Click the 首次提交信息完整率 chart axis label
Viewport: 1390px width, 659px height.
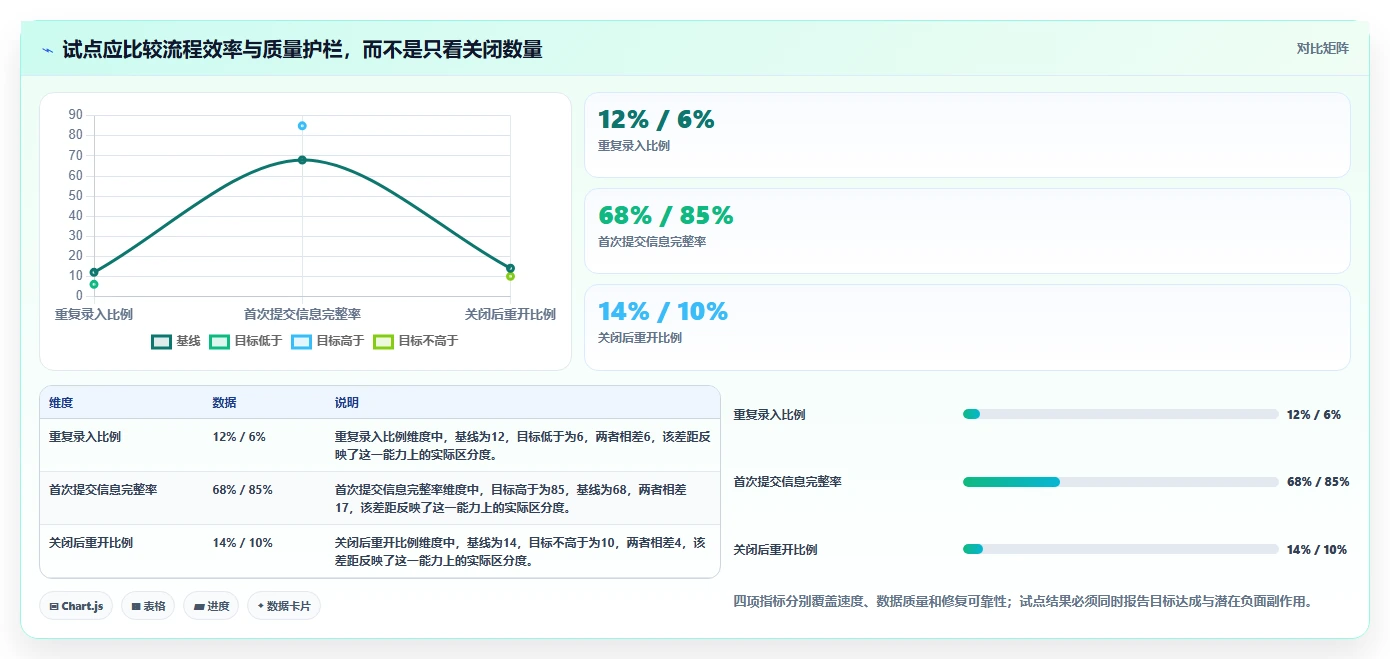point(302,314)
